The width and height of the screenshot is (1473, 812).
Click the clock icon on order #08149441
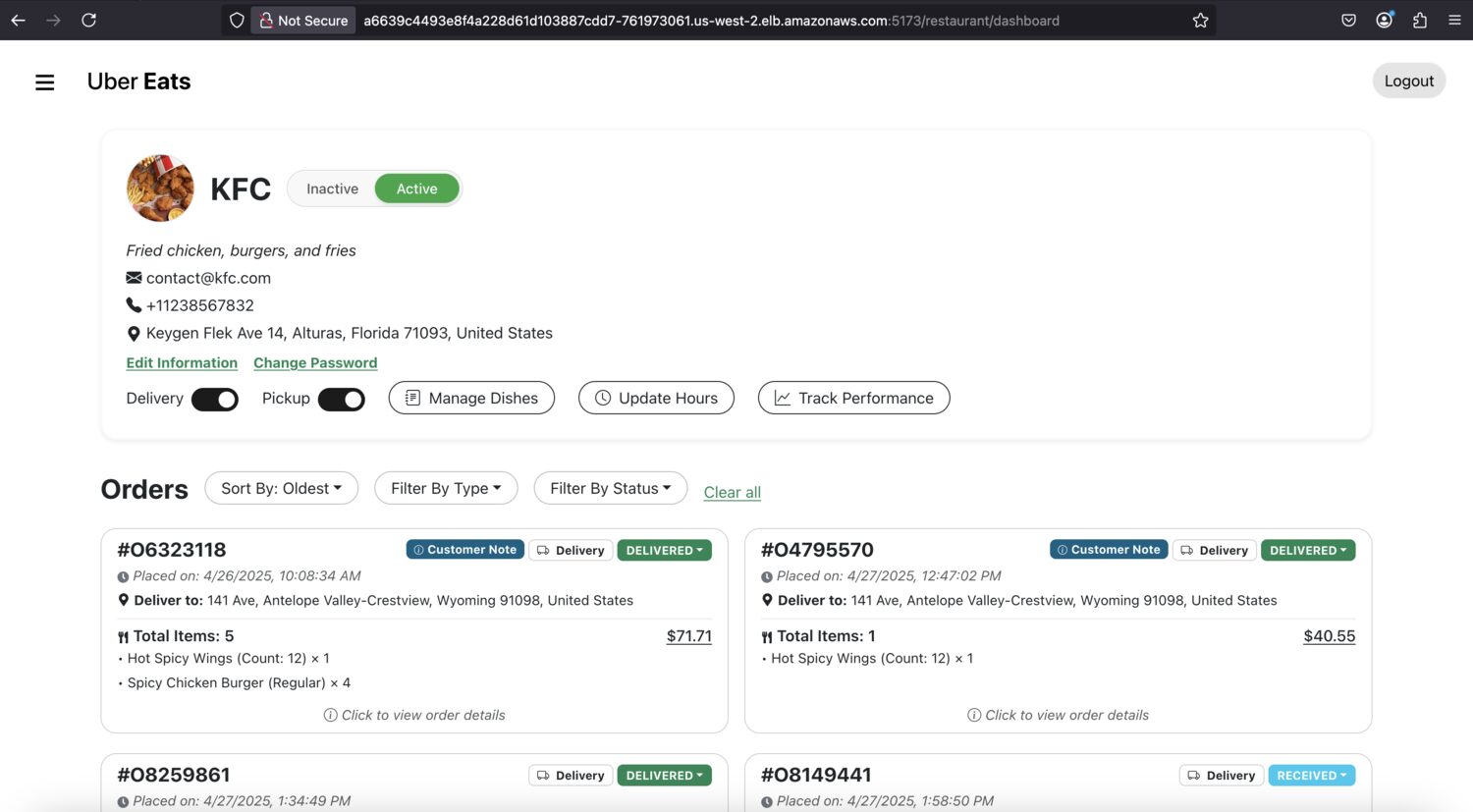click(x=767, y=802)
